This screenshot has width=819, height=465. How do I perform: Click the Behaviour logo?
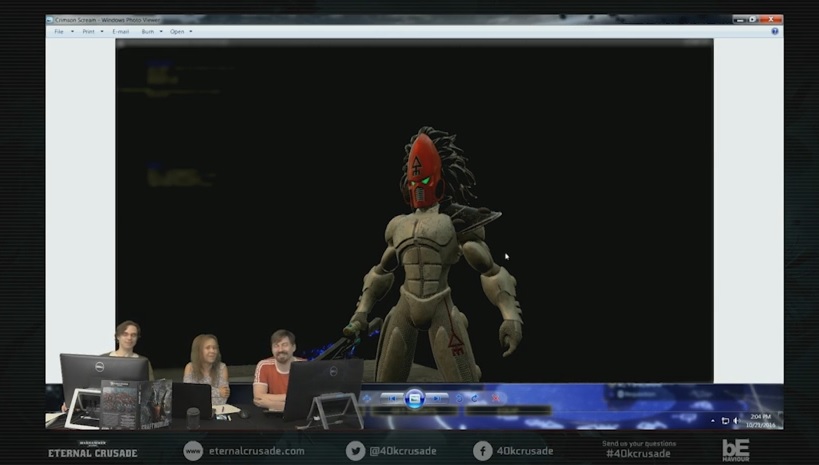pos(735,450)
